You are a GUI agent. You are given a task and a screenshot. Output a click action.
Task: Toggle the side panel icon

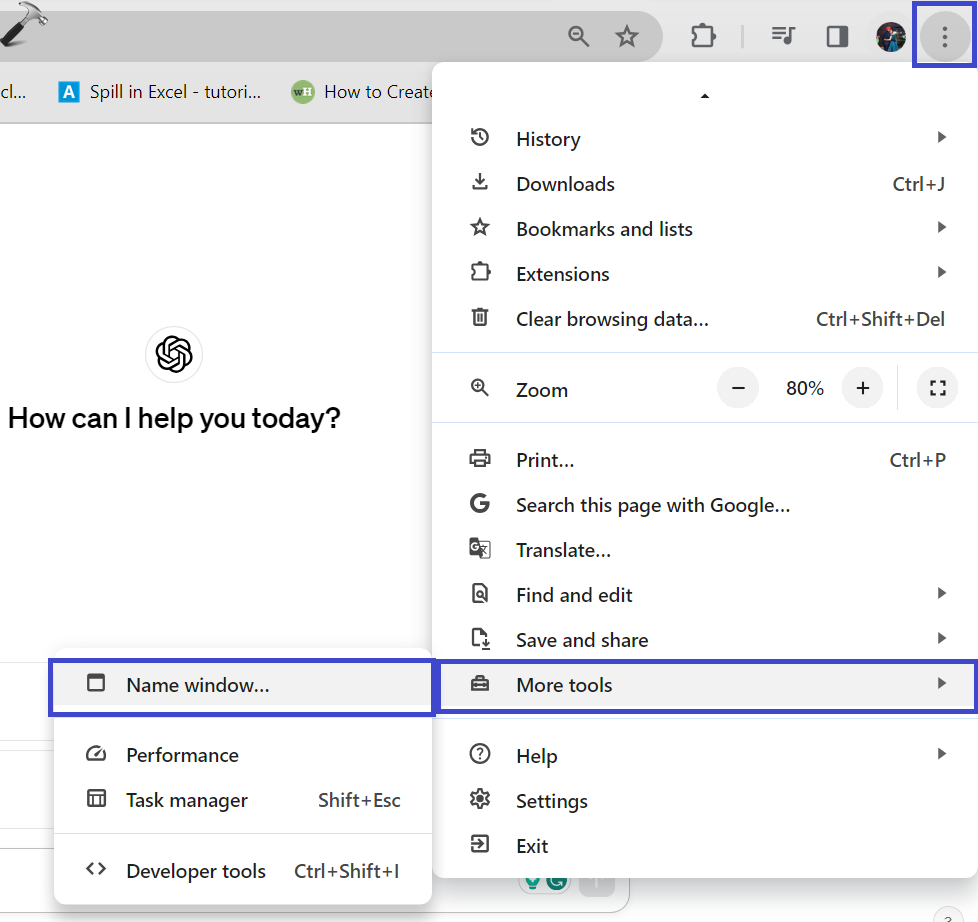(x=837, y=37)
